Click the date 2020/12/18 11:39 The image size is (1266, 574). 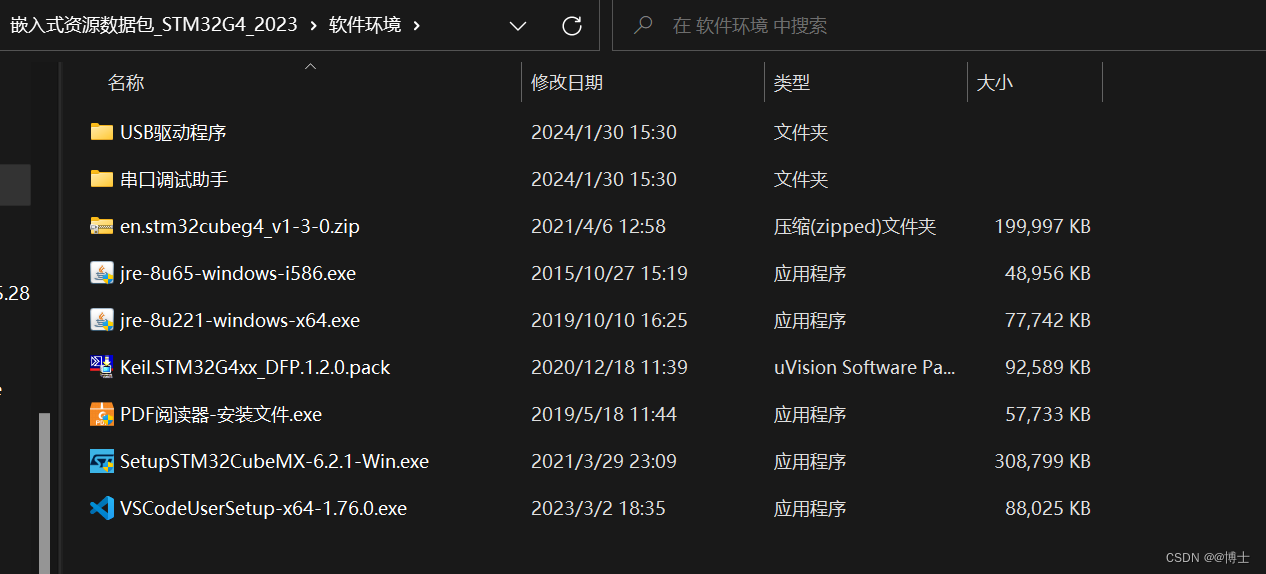[609, 367]
